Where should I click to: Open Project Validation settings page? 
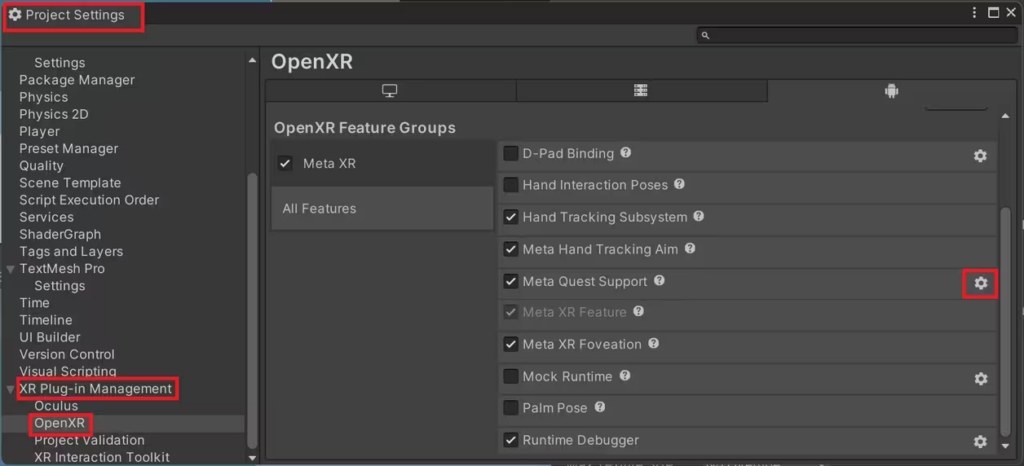pyautogui.click(x=89, y=440)
